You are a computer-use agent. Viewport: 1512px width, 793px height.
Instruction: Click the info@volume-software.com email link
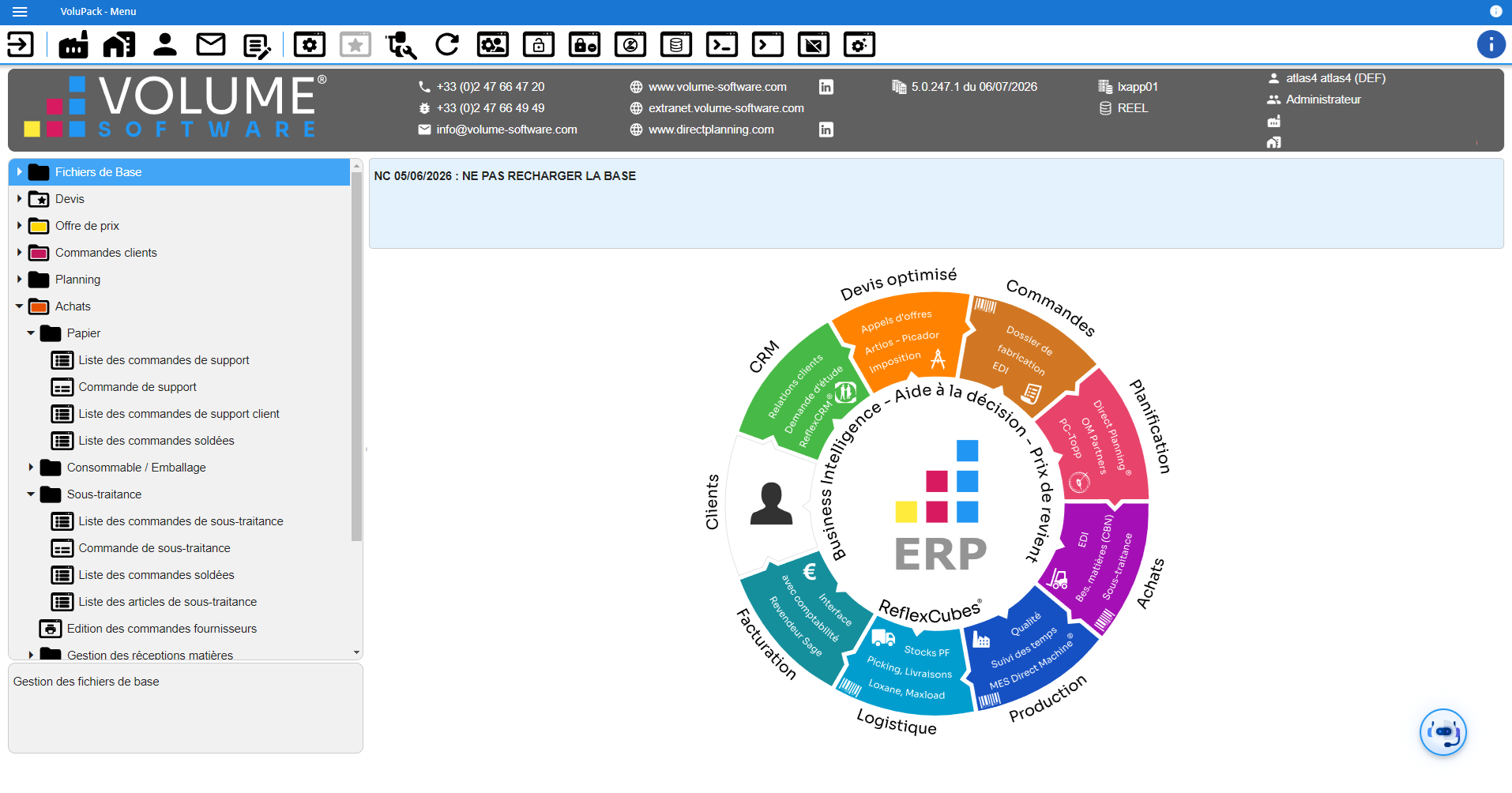(506, 130)
